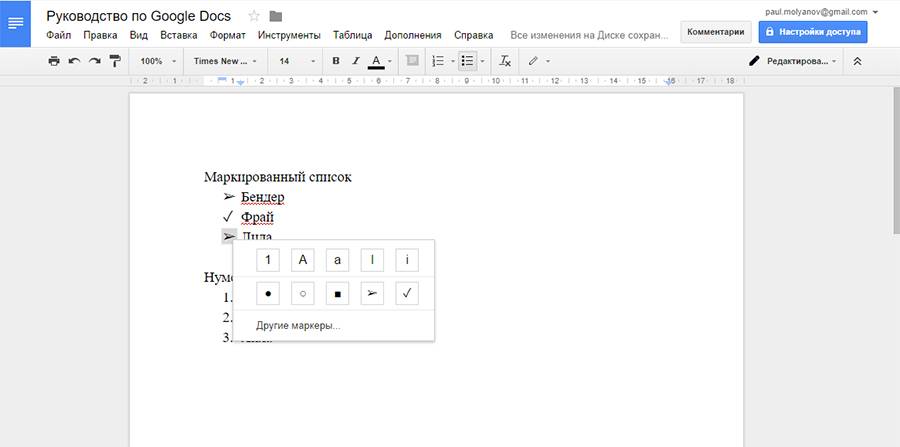The width and height of the screenshot is (900, 447).
Task: Open the Вид menu
Action: (x=139, y=35)
